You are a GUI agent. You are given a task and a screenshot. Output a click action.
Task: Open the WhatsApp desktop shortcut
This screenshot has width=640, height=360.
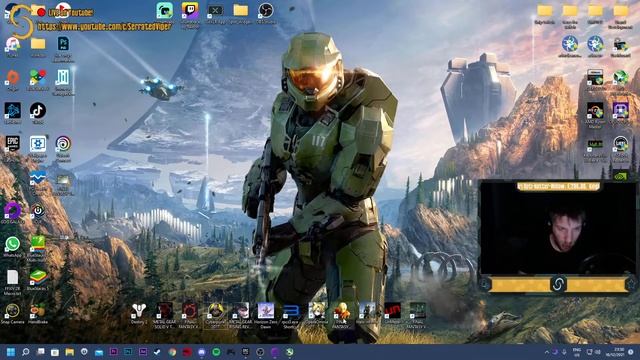coord(12,244)
